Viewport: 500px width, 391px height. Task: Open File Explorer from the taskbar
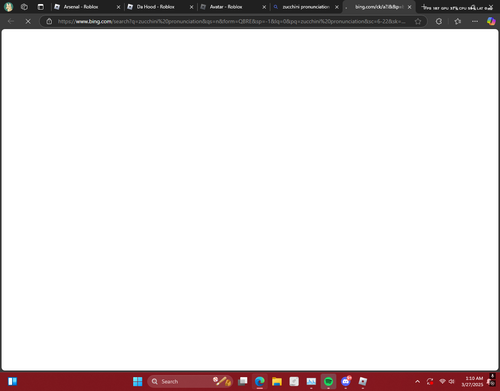tap(277, 381)
